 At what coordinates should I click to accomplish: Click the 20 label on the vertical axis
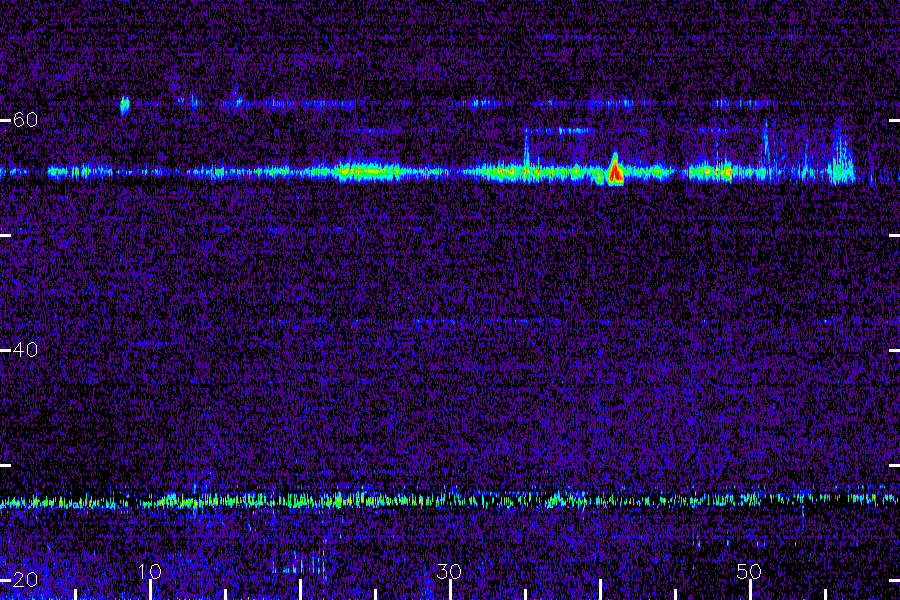[25, 580]
